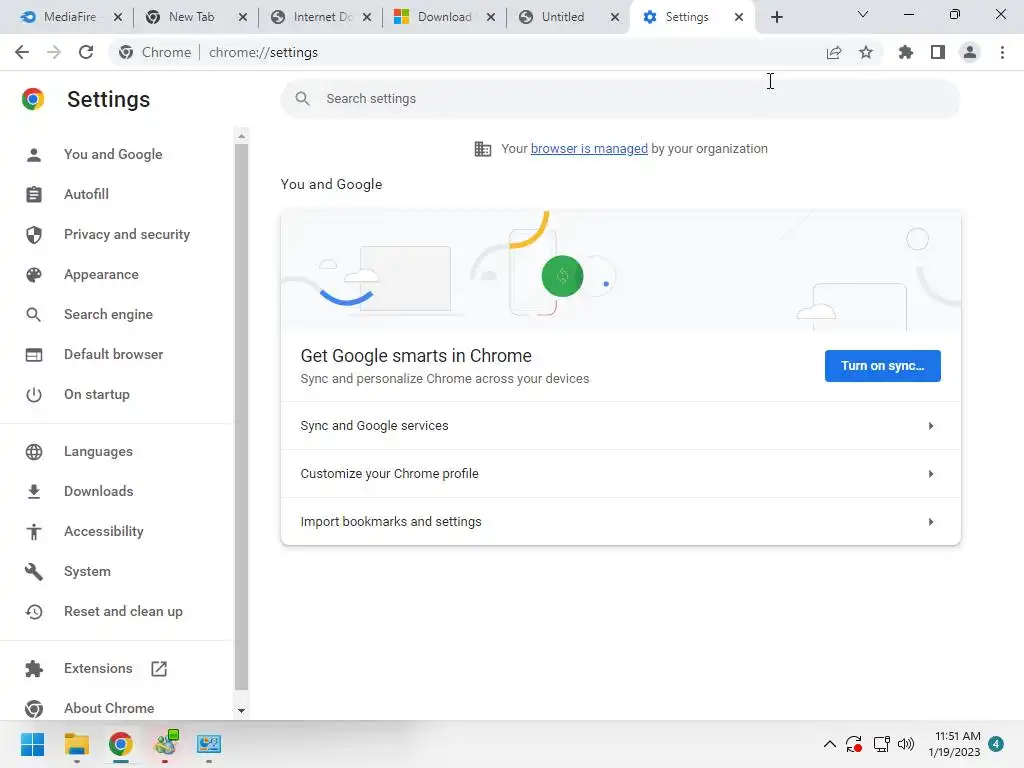
Task: Click the managed organization building icon
Action: pos(483,149)
